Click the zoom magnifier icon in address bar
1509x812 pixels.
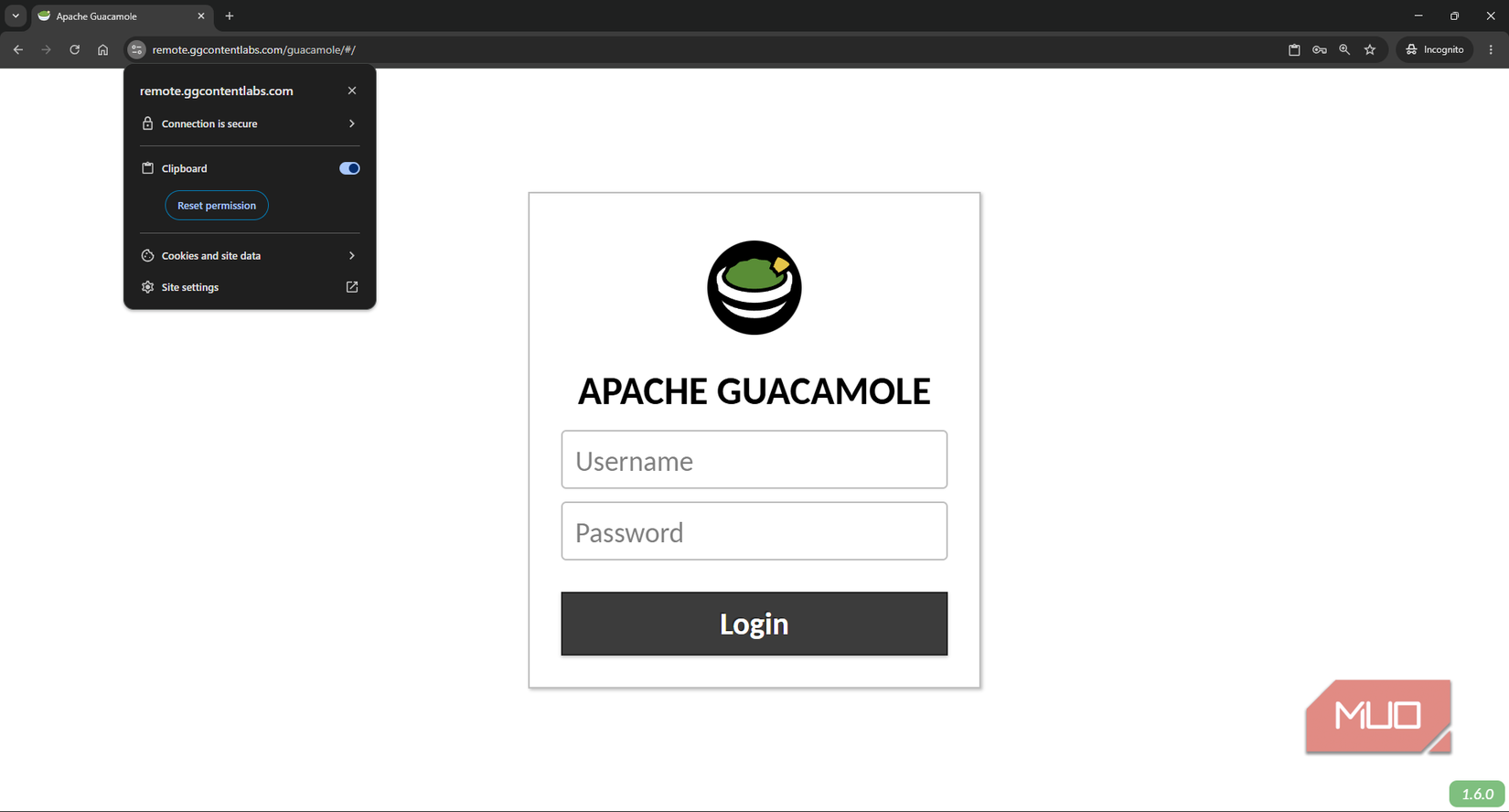(1344, 49)
